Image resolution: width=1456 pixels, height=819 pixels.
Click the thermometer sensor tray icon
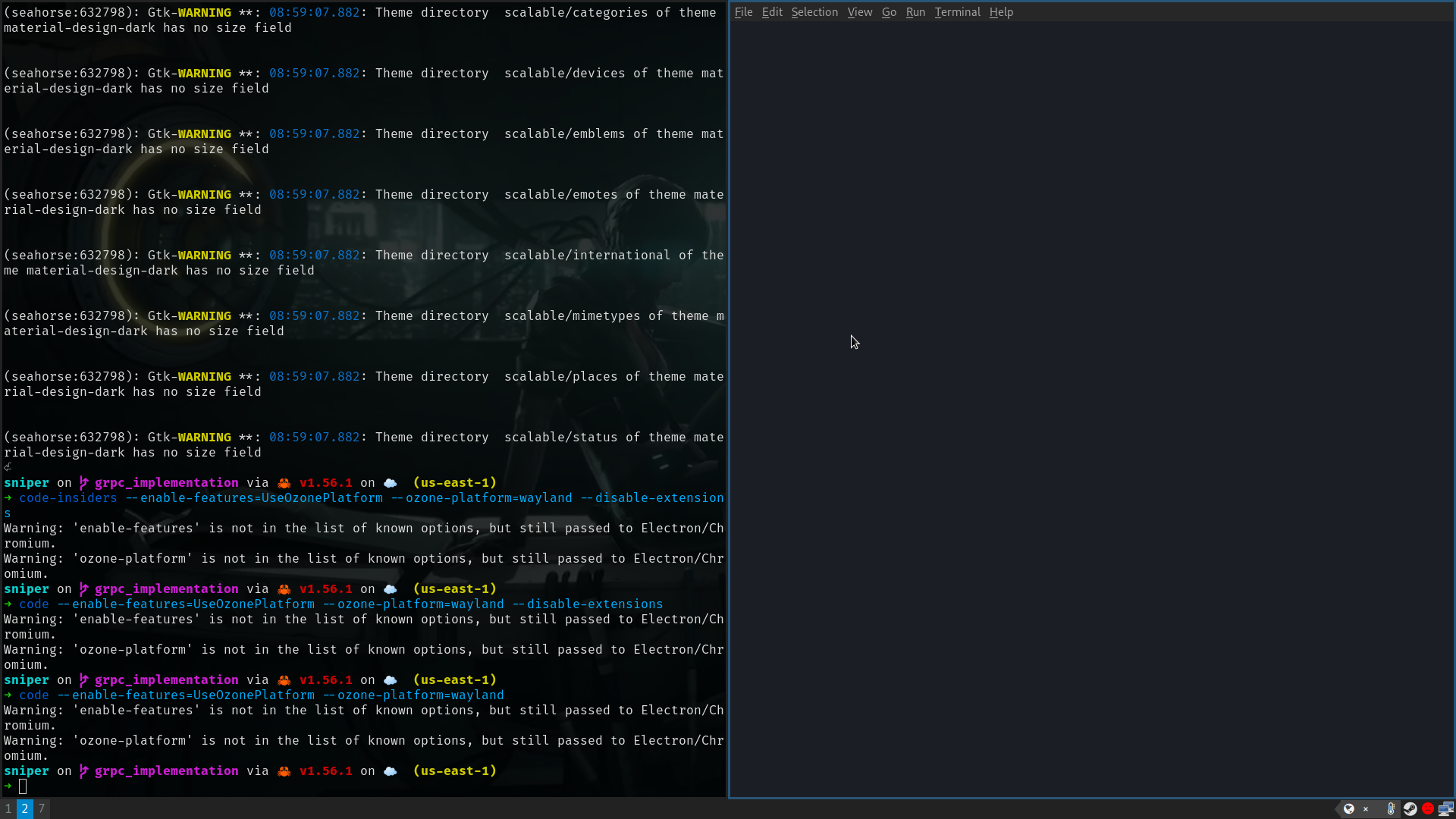(1391, 809)
